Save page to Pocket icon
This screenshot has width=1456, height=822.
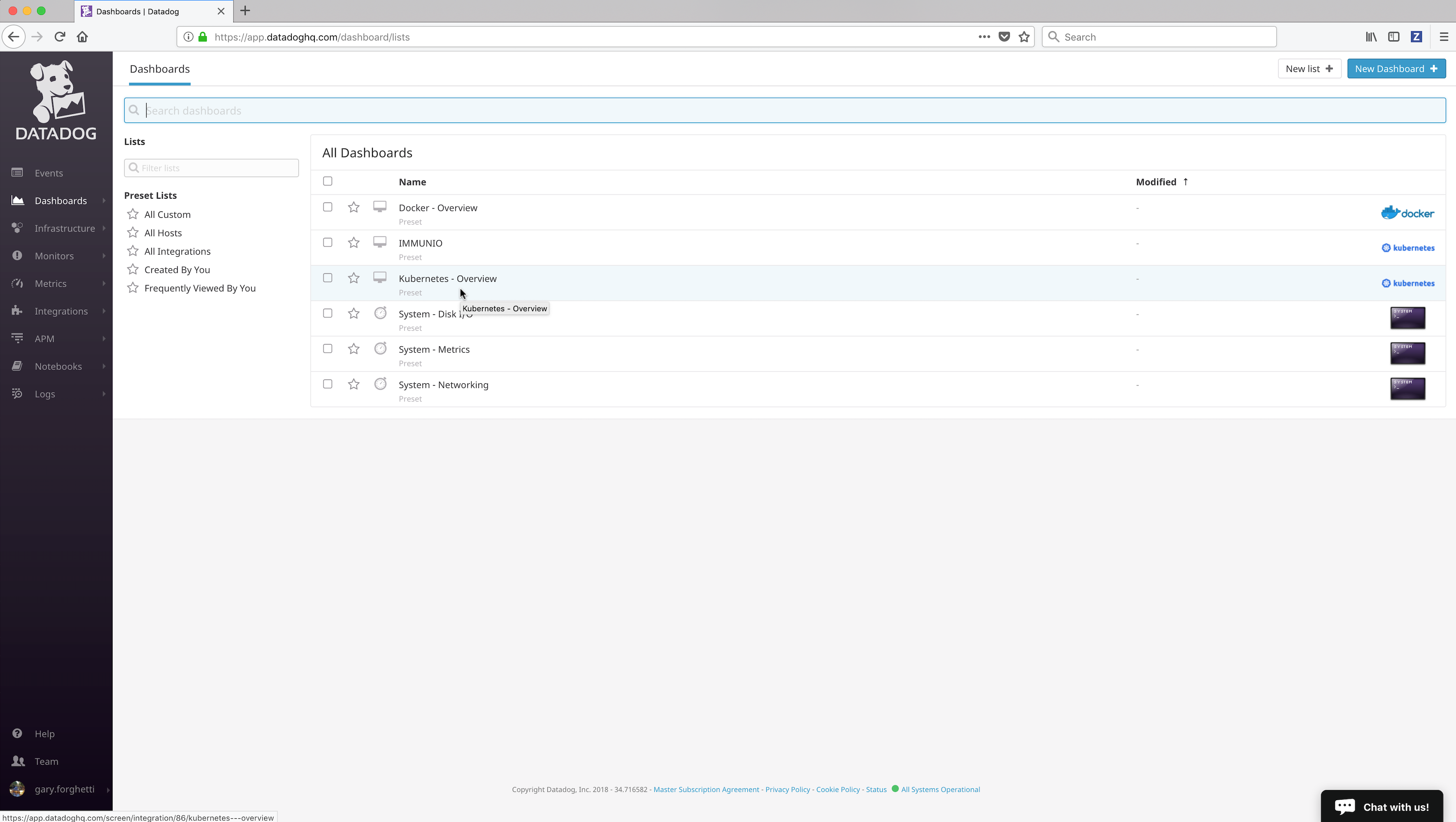point(1005,37)
